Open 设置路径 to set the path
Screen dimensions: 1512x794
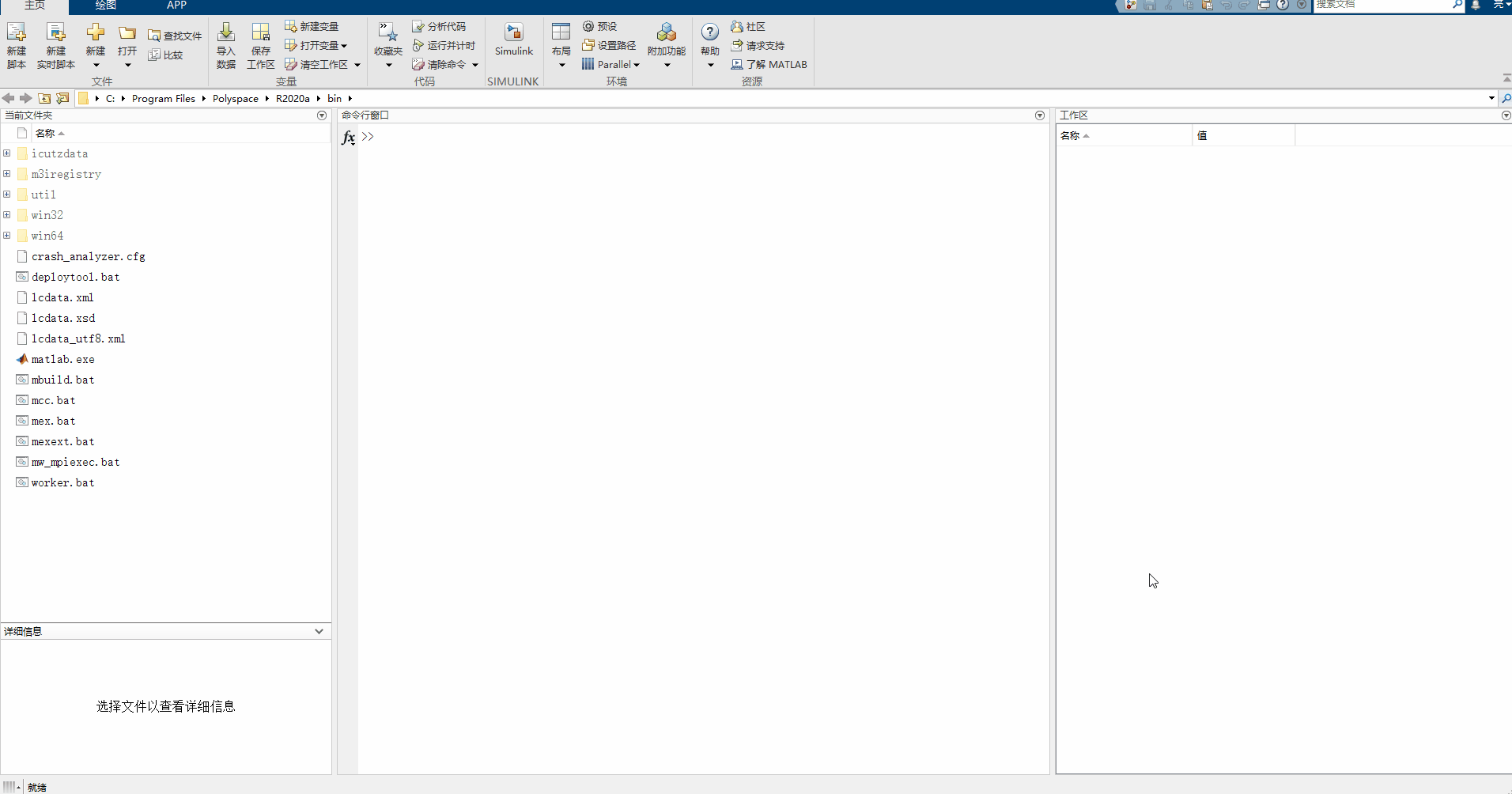click(609, 45)
